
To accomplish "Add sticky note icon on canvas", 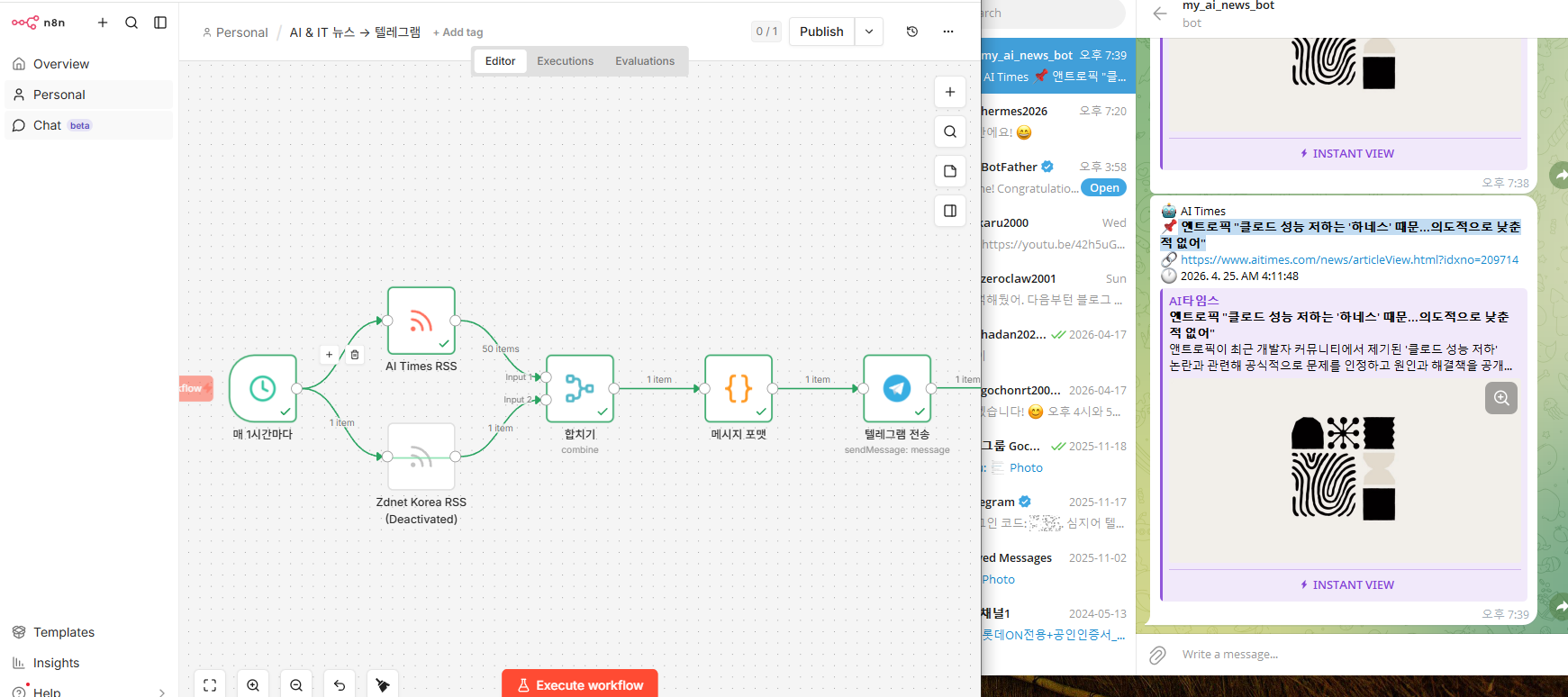I will [x=950, y=171].
